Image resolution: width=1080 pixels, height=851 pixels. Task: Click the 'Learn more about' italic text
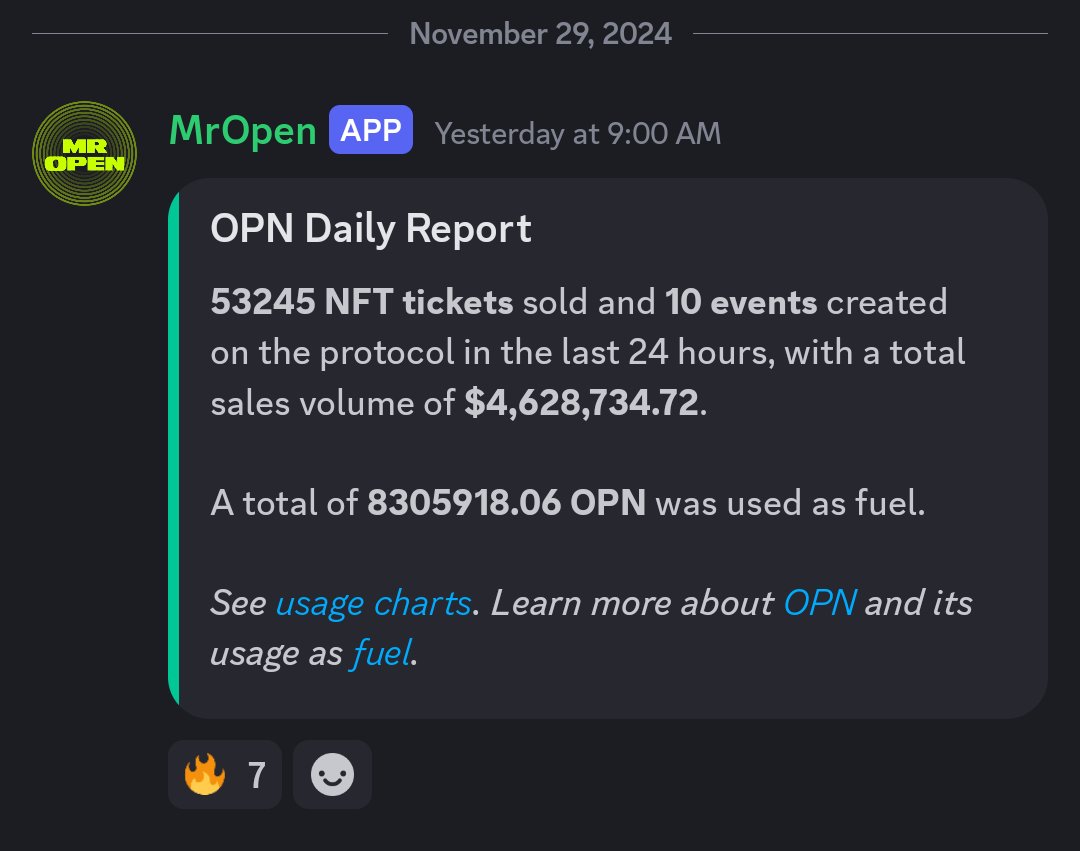coord(632,603)
